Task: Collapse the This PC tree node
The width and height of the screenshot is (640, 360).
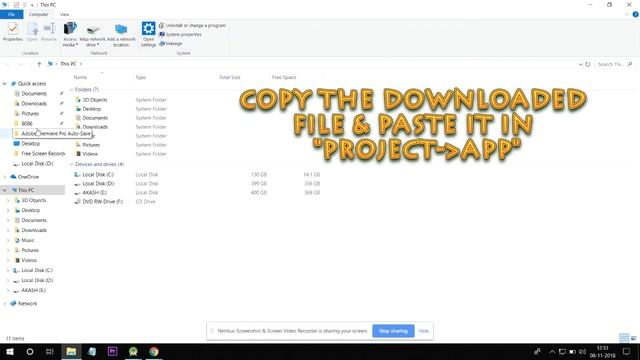Action: [4, 190]
